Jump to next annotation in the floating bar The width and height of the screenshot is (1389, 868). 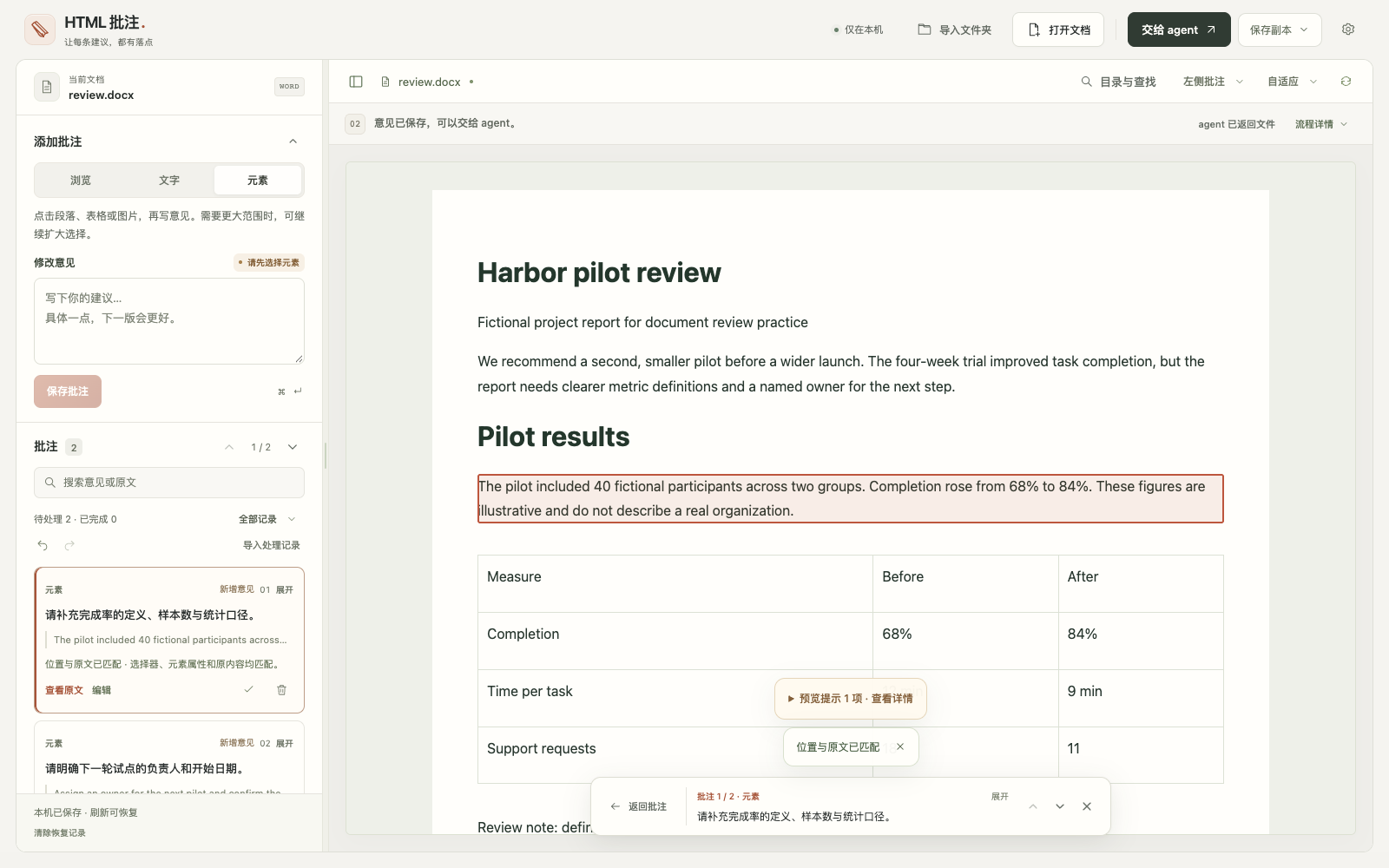click(x=1060, y=806)
